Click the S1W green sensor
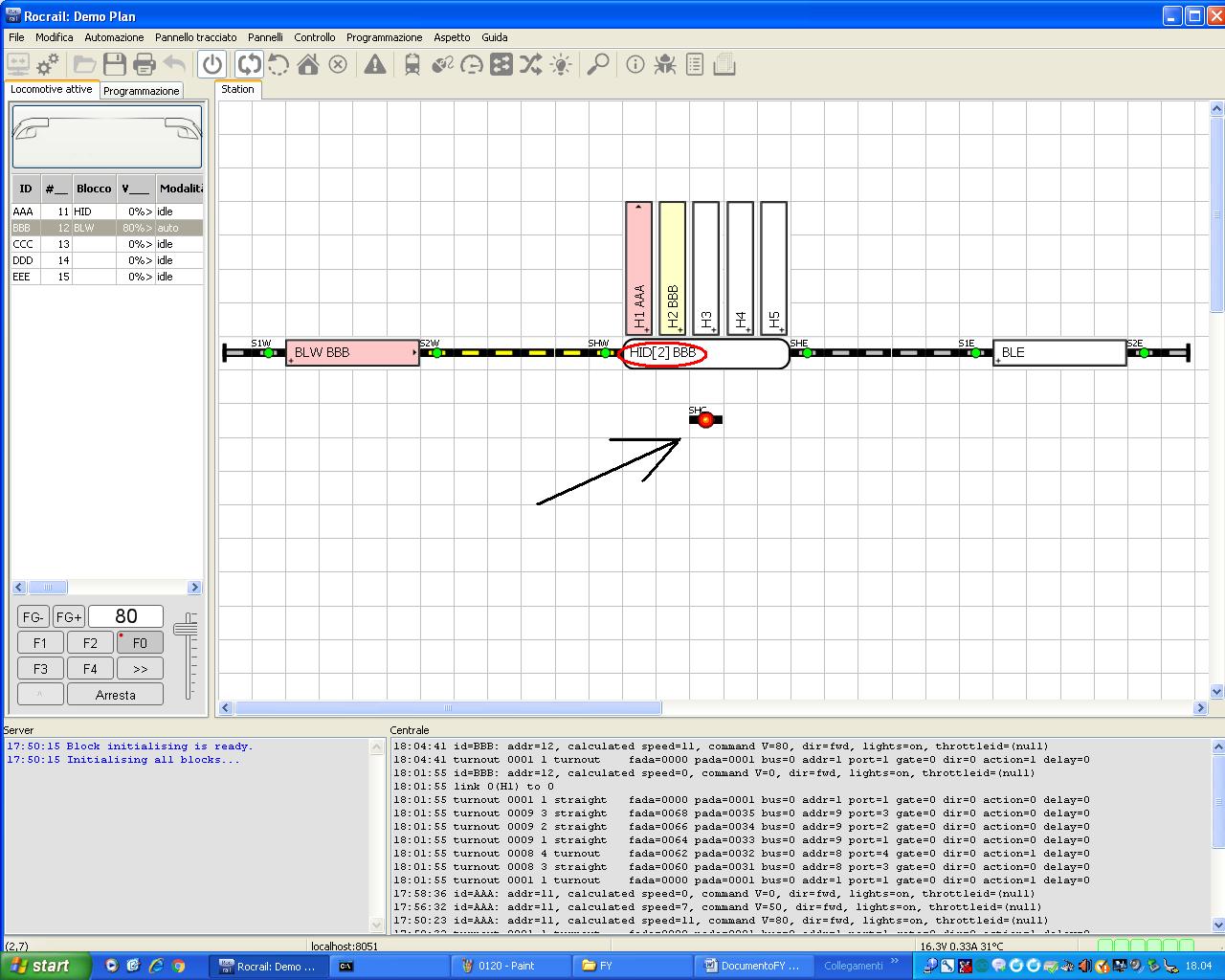 tap(269, 353)
